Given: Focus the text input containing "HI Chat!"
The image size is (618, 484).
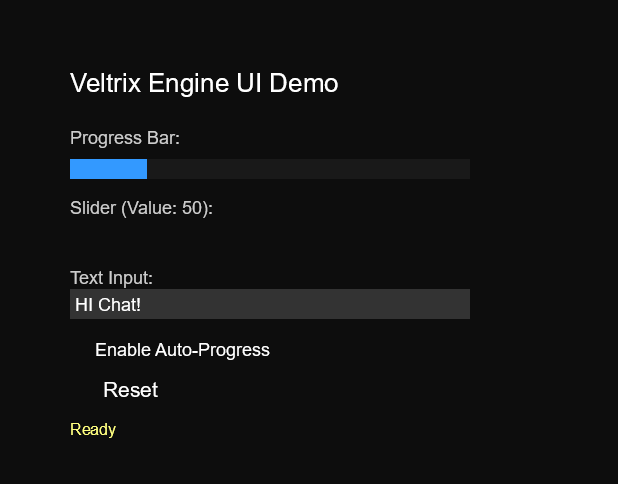Looking at the screenshot, I should (270, 304).
